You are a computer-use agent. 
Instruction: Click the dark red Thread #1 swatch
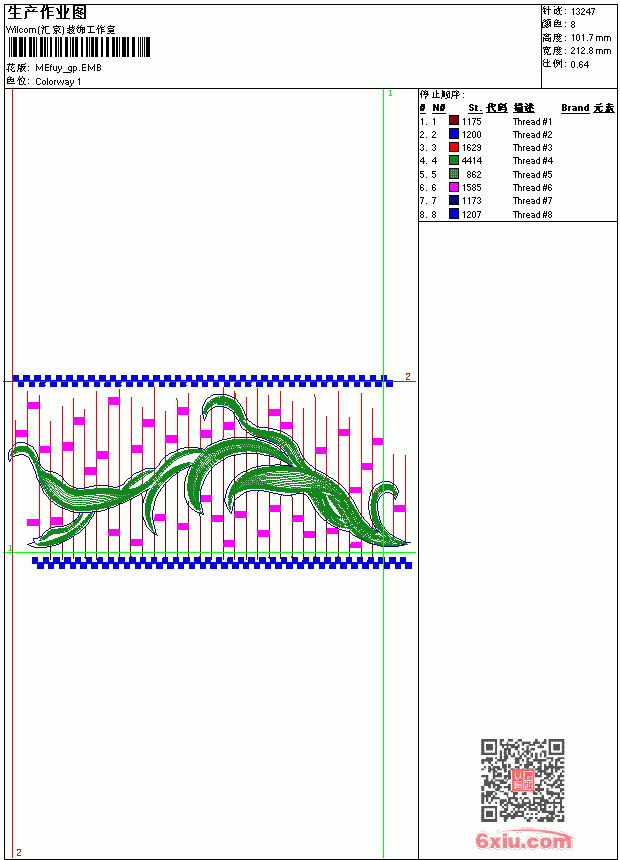(454, 121)
